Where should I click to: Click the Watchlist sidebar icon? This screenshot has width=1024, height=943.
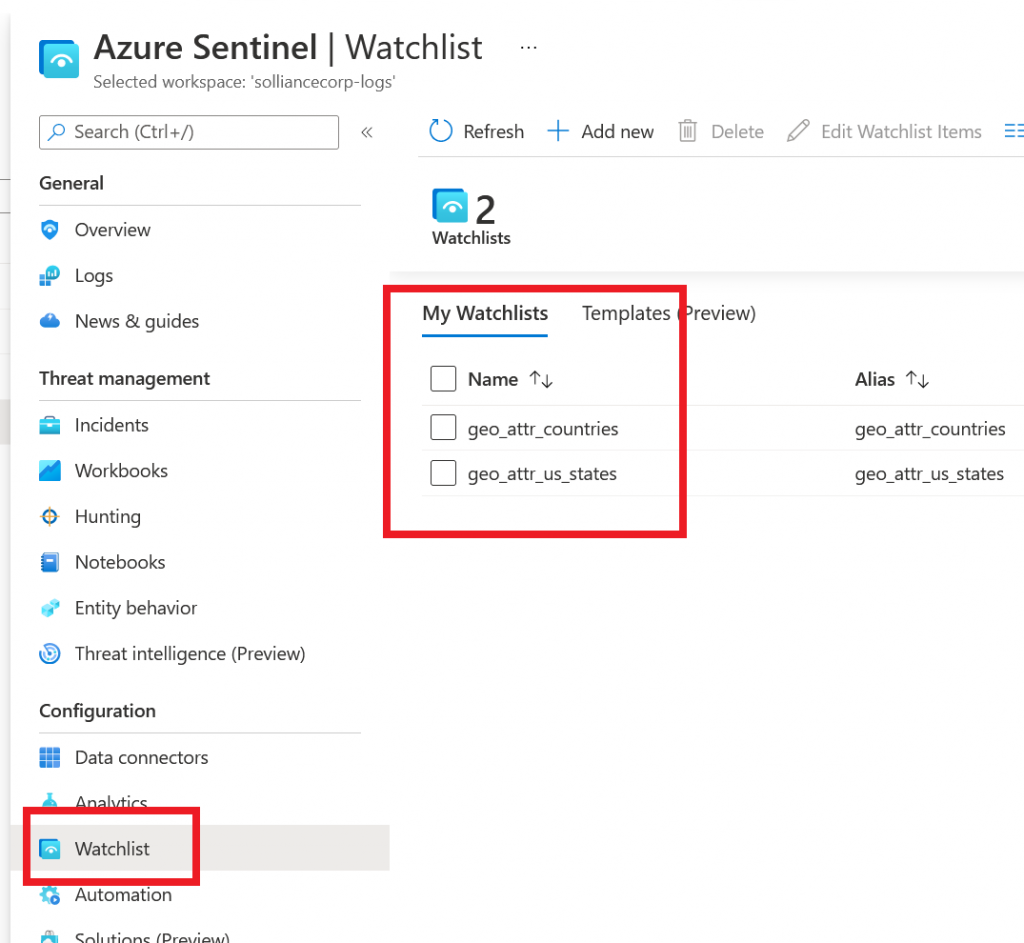[50, 849]
